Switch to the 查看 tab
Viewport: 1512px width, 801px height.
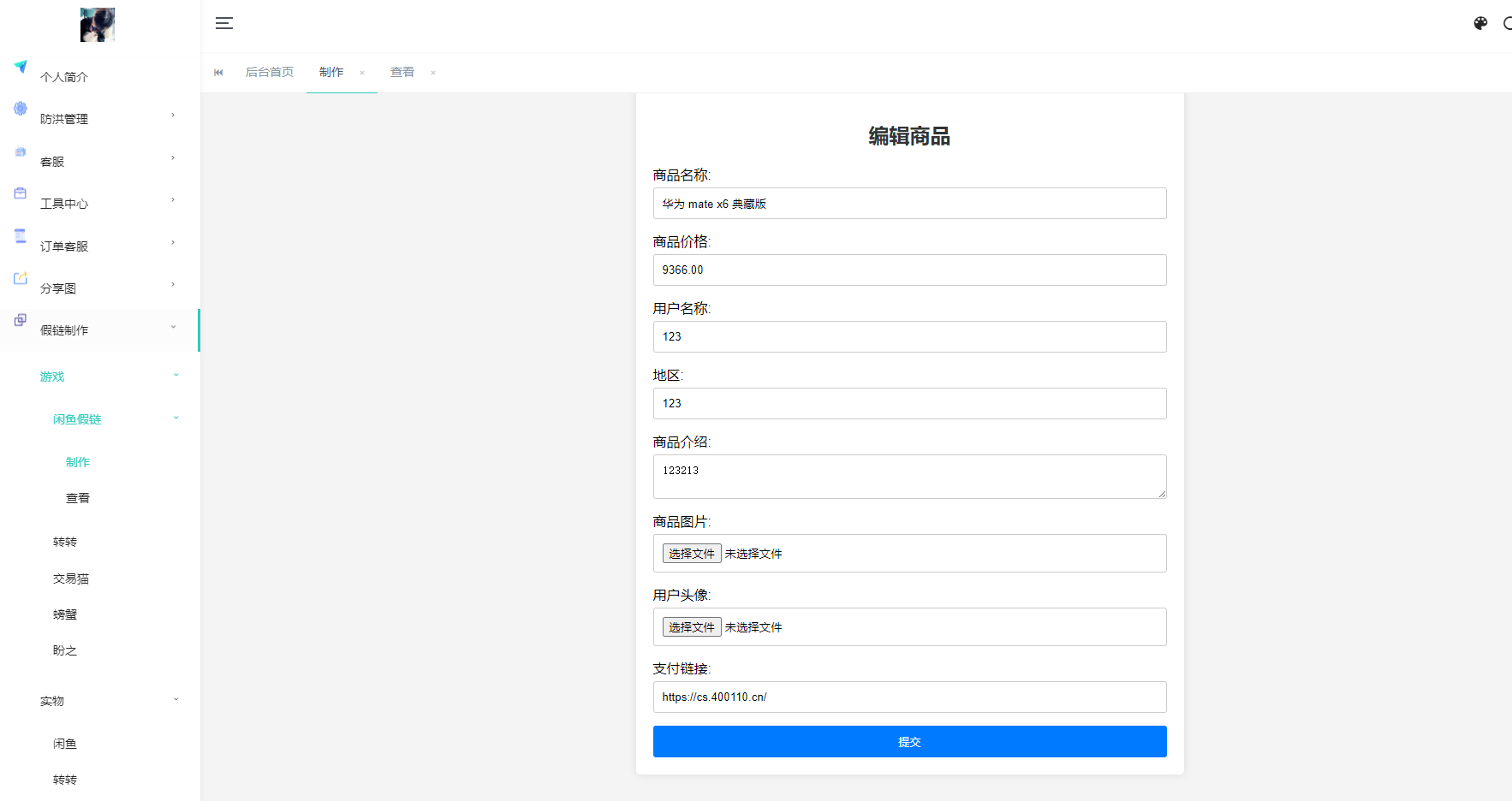[x=402, y=73]
